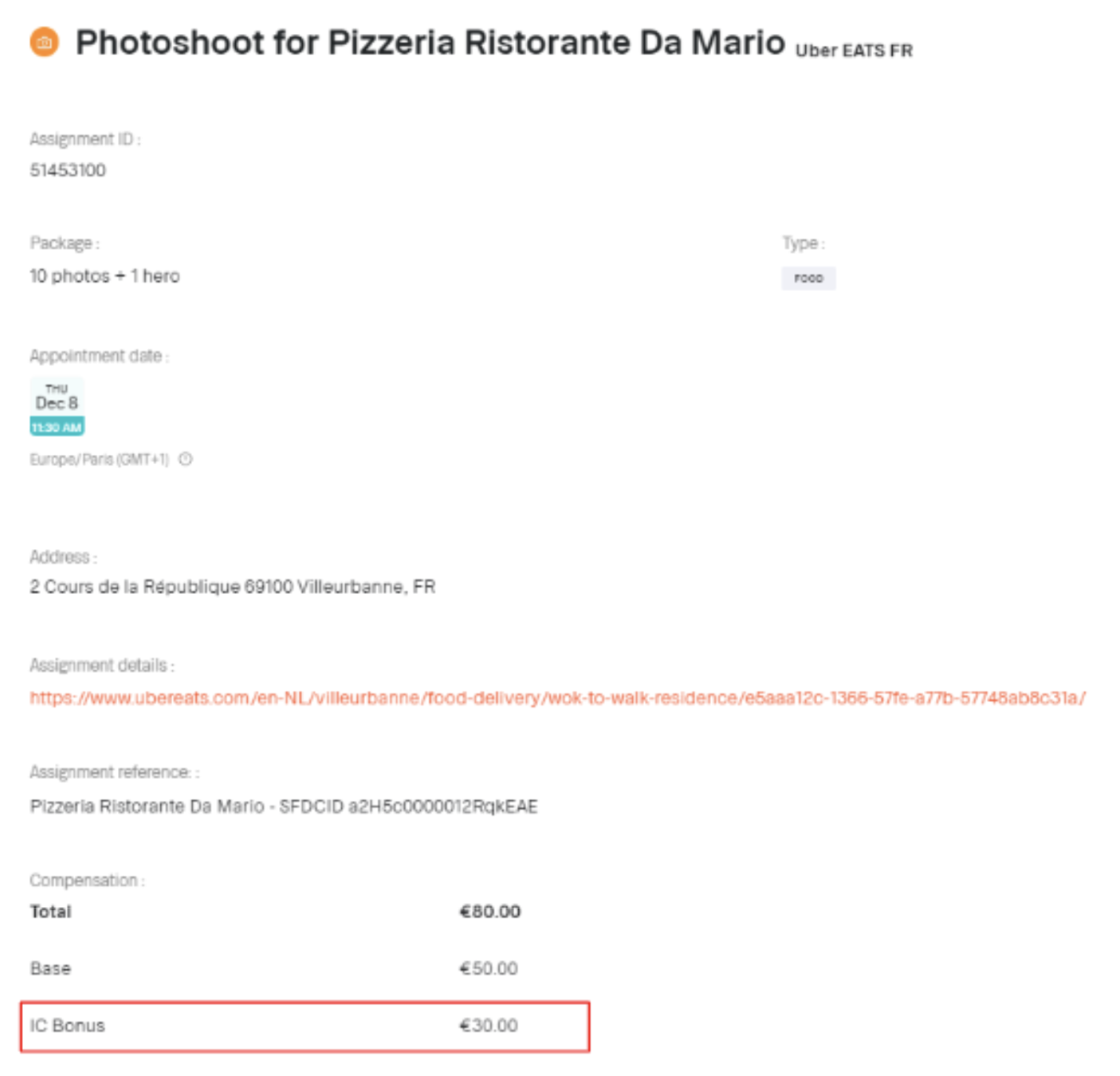This screenshot has width=1120, height=1076.
Task: Click the €30.00 bonus amount
Action: point(489,1025)
